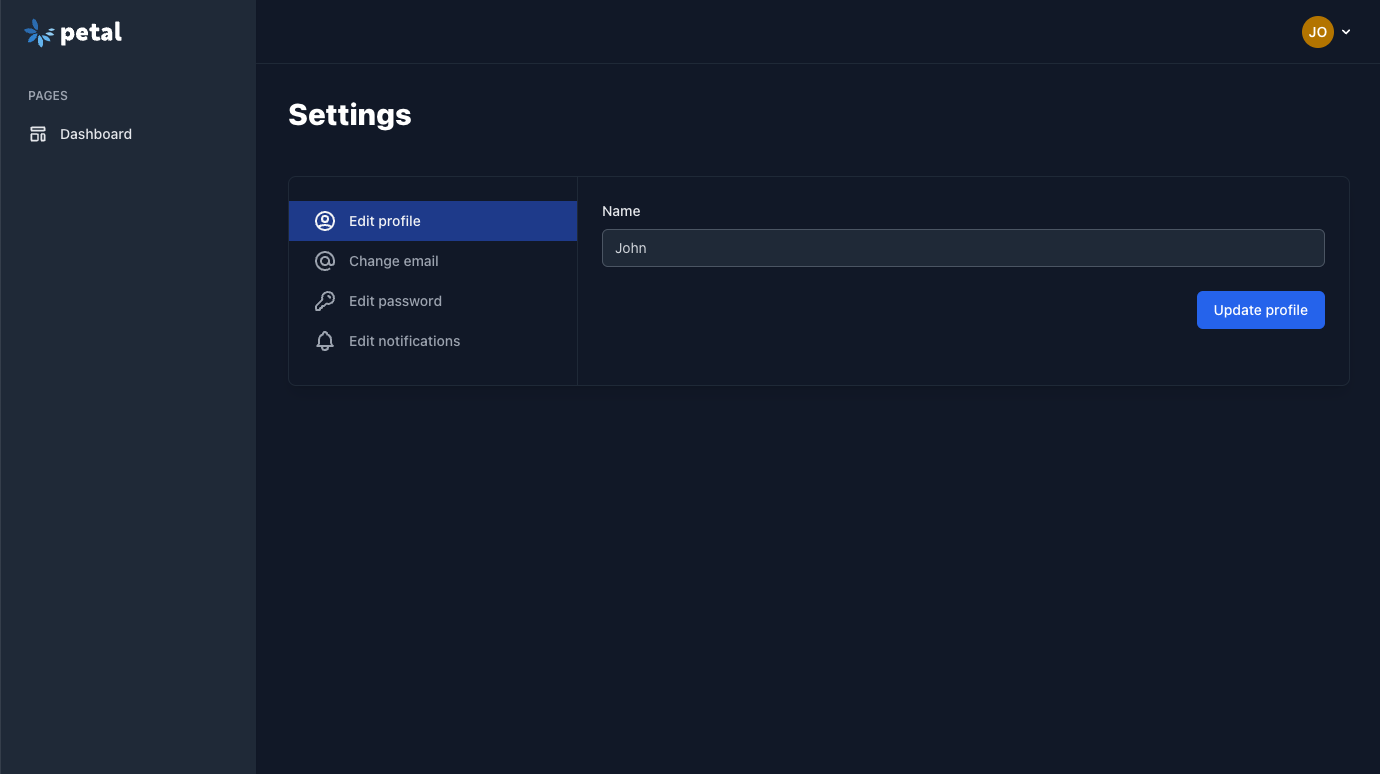Open the Edit notifications settings tab
The height and width of the screenshot is (774, 1380).
(404, 341)
